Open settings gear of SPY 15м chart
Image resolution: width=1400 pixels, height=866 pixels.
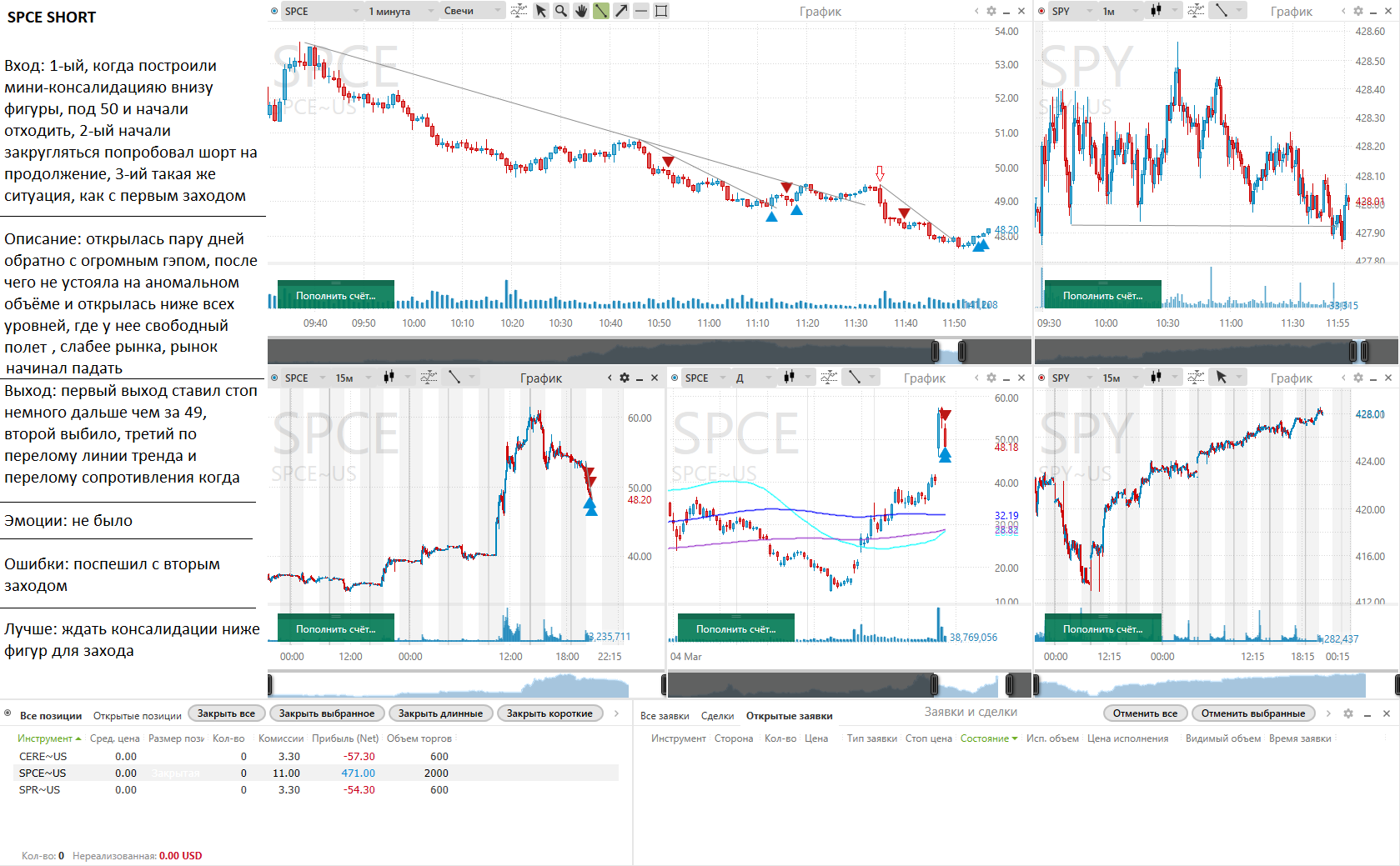pyautogui.click(x=1358, y=378)
